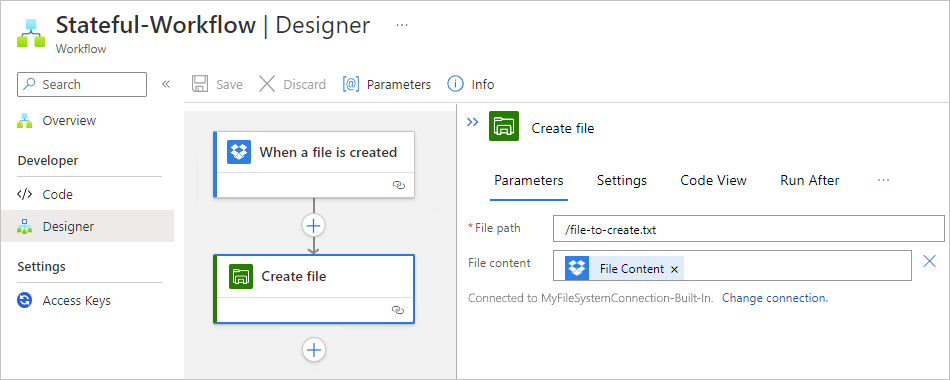Collapse the left sidebar menu
The height and width of the screenshot is (380, 950).
coord(165,84)
